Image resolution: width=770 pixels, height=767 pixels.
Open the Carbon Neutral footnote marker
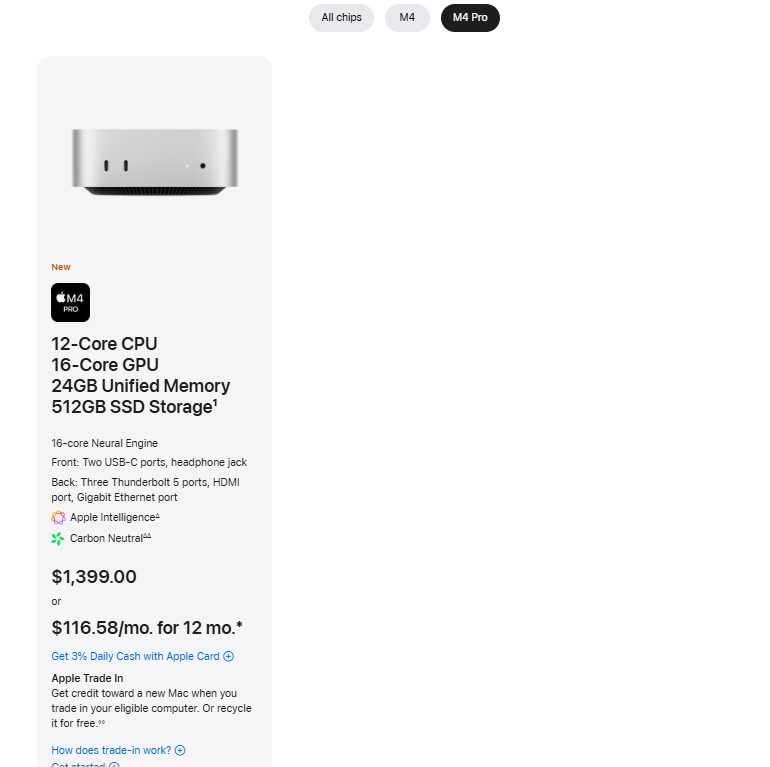pyautogui.click(x=147, y=536)
